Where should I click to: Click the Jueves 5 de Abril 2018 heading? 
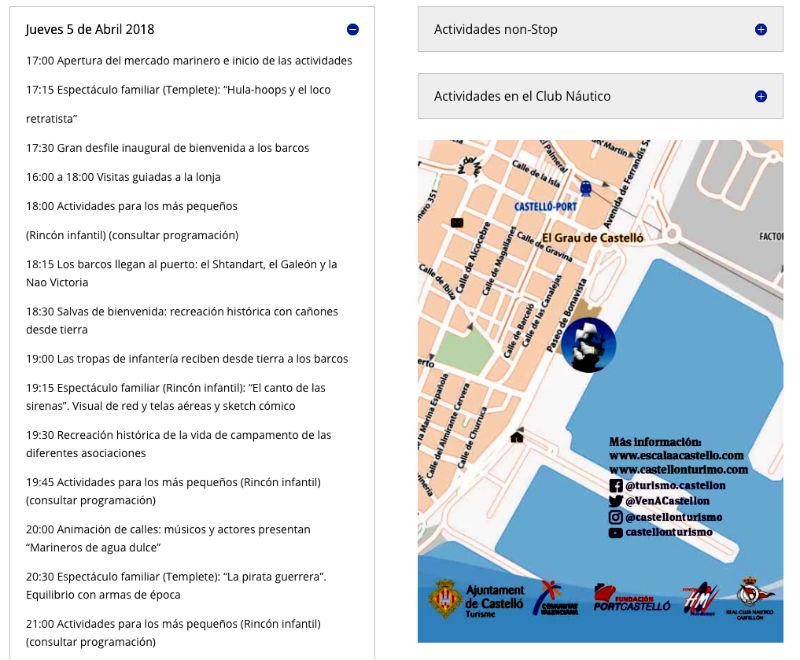(x=90, y=30)
